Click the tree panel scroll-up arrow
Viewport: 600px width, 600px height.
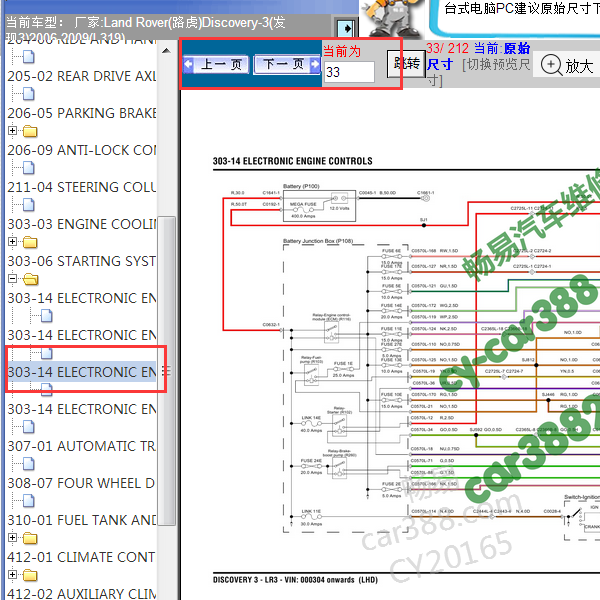tap(166, 50)
